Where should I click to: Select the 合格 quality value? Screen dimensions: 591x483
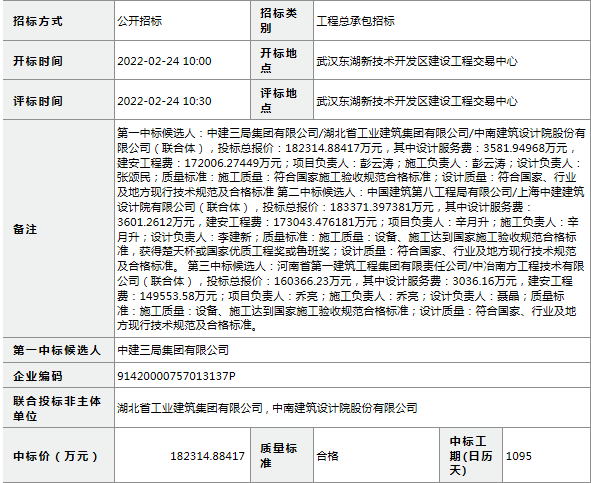pyautogui.click(x=328, y=456)
